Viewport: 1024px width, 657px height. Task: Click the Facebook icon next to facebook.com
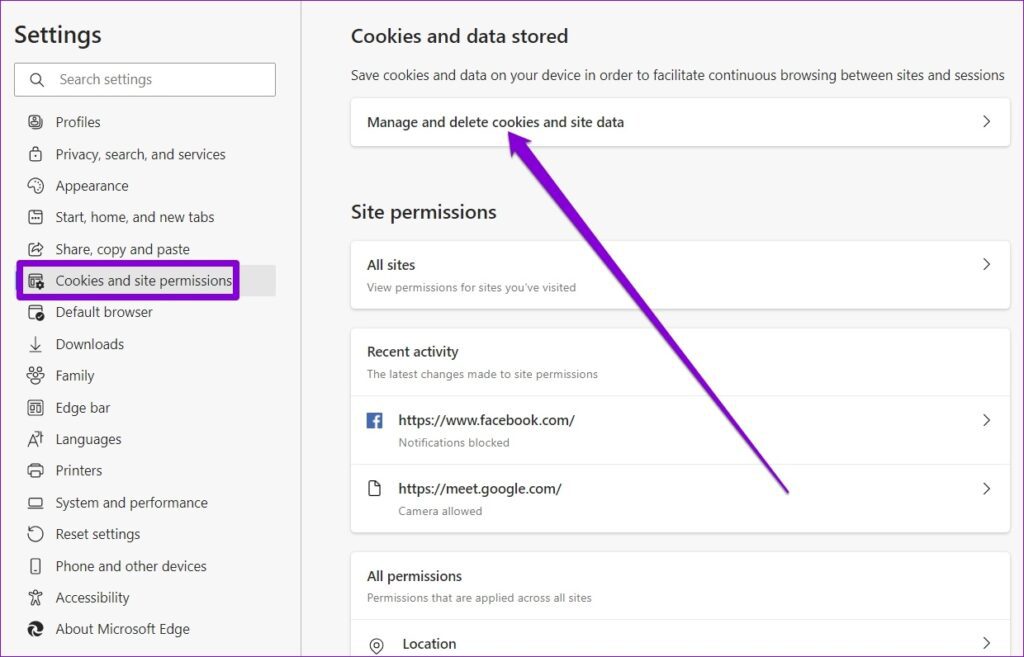(x=376, y=420)
